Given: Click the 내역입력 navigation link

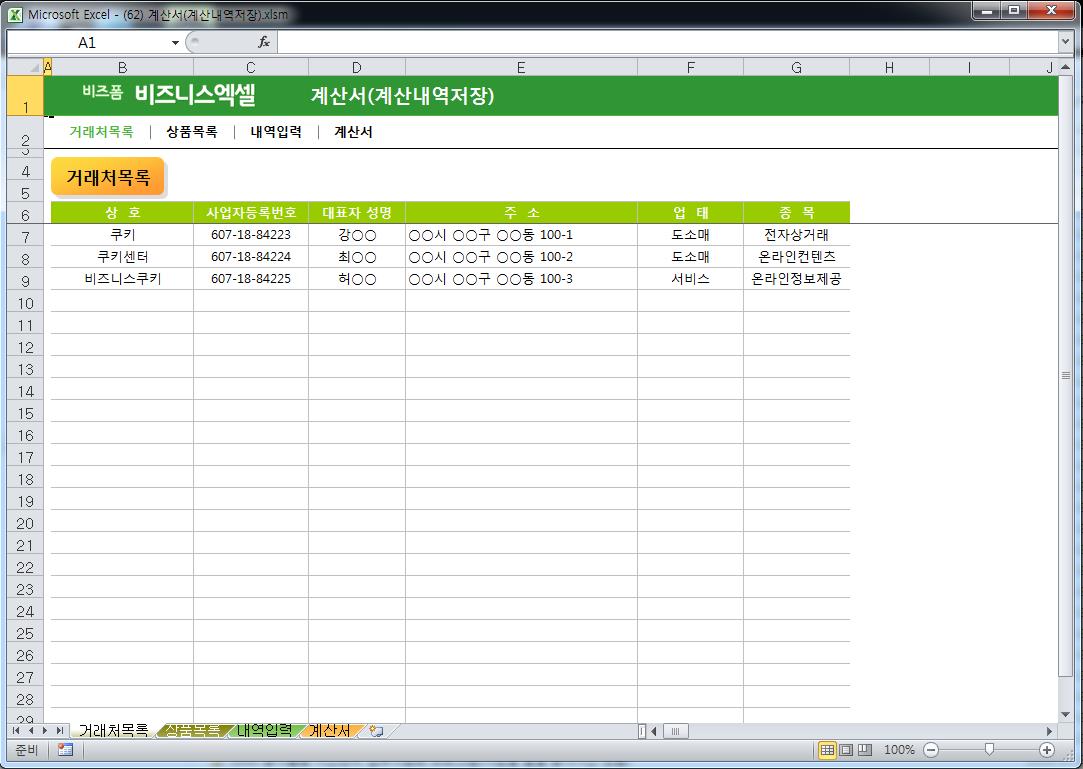Looking at the screenshot, I should coord(276,132).
